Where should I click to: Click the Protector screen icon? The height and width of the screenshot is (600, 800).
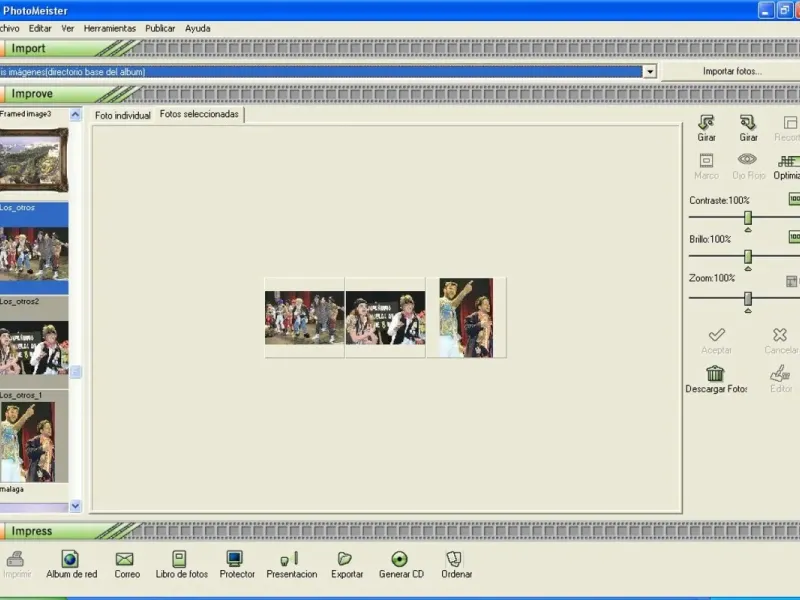(235, 559)
